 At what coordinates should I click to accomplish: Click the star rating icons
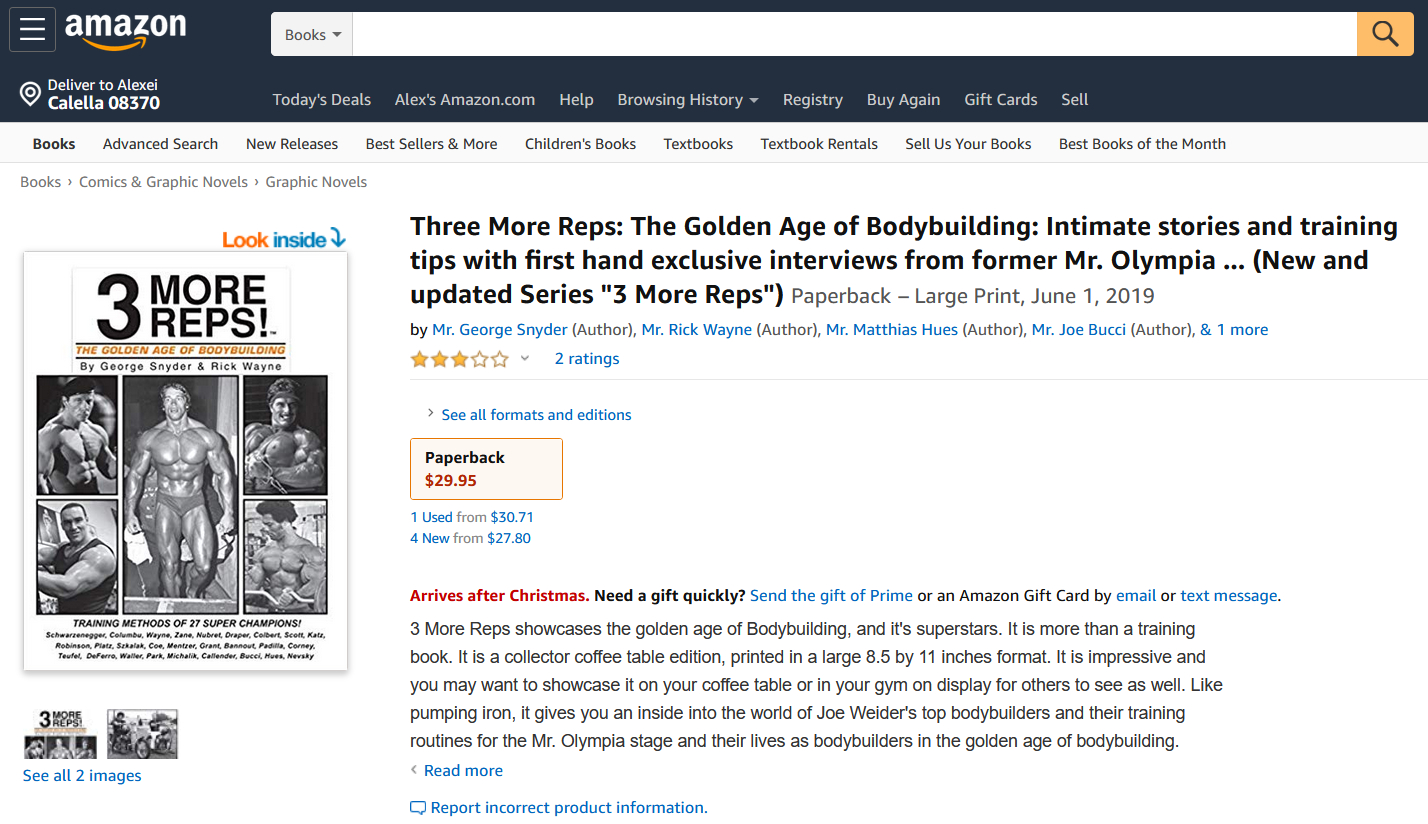(459, 359)
